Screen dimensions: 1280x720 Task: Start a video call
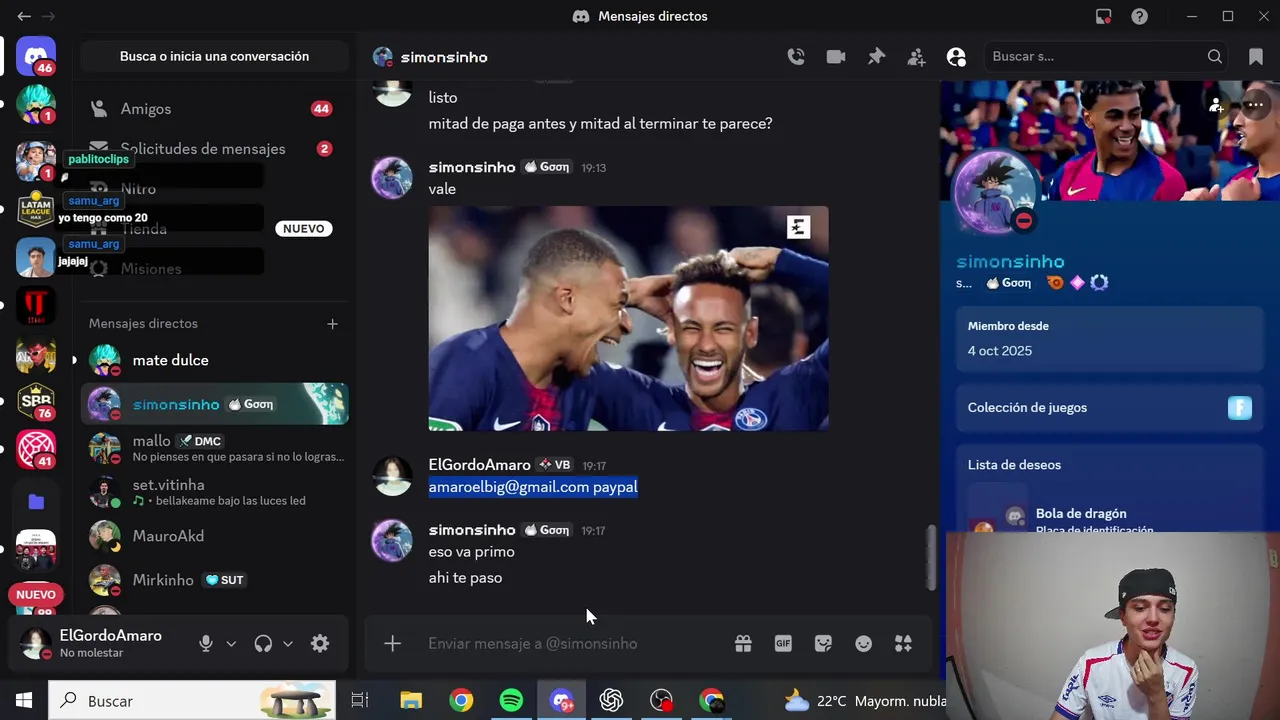(836, 57)
